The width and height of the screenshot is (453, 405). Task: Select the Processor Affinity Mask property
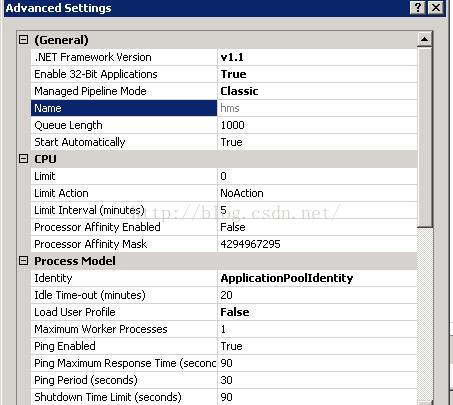tap(124, 244)
